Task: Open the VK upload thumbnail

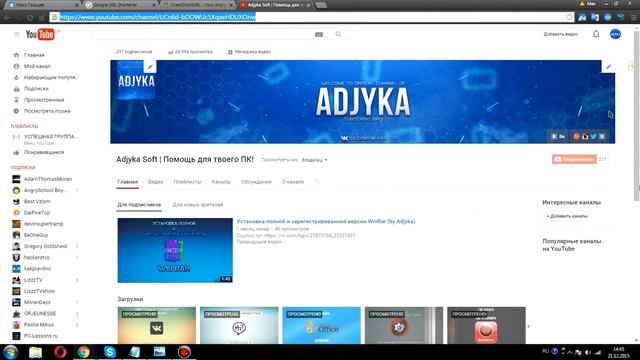Action: tap(157, 325)
